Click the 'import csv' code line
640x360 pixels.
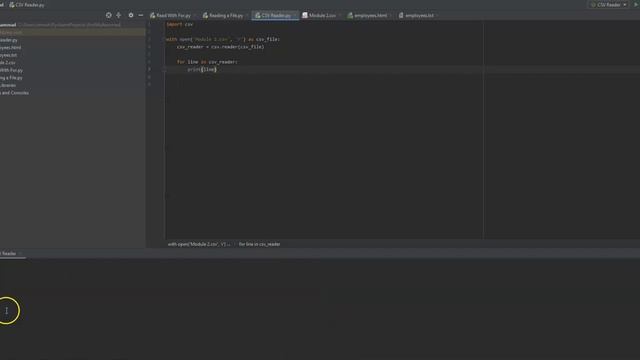tap(180, 24)
